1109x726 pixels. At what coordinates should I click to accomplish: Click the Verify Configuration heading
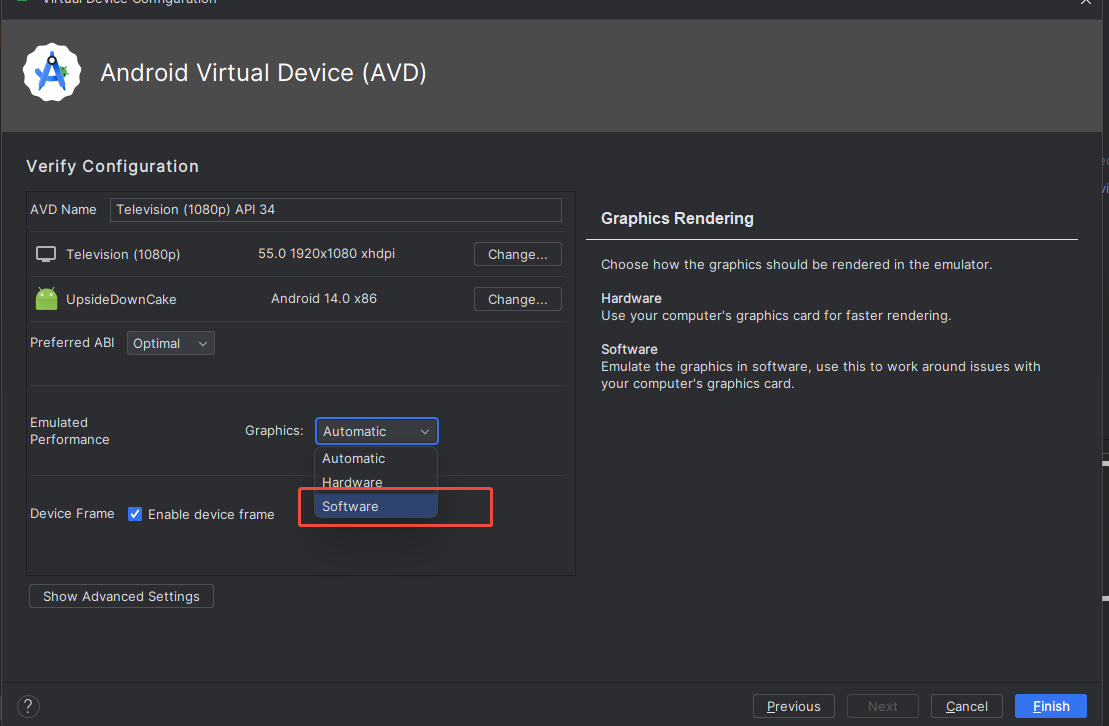tap(112, 166)
